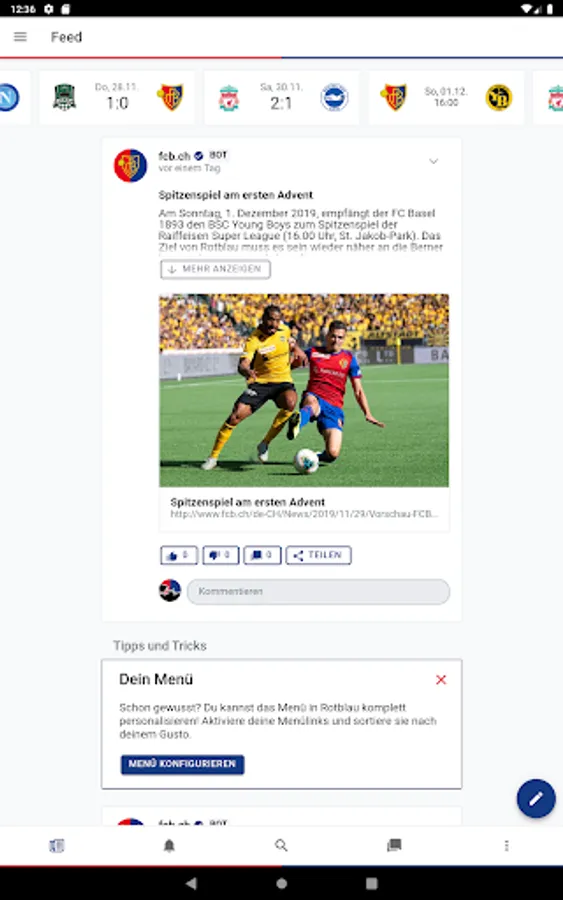Screen dimensions: 563x900
Task: Open chat messages icon in bottom bar
Action: point(394,845)
